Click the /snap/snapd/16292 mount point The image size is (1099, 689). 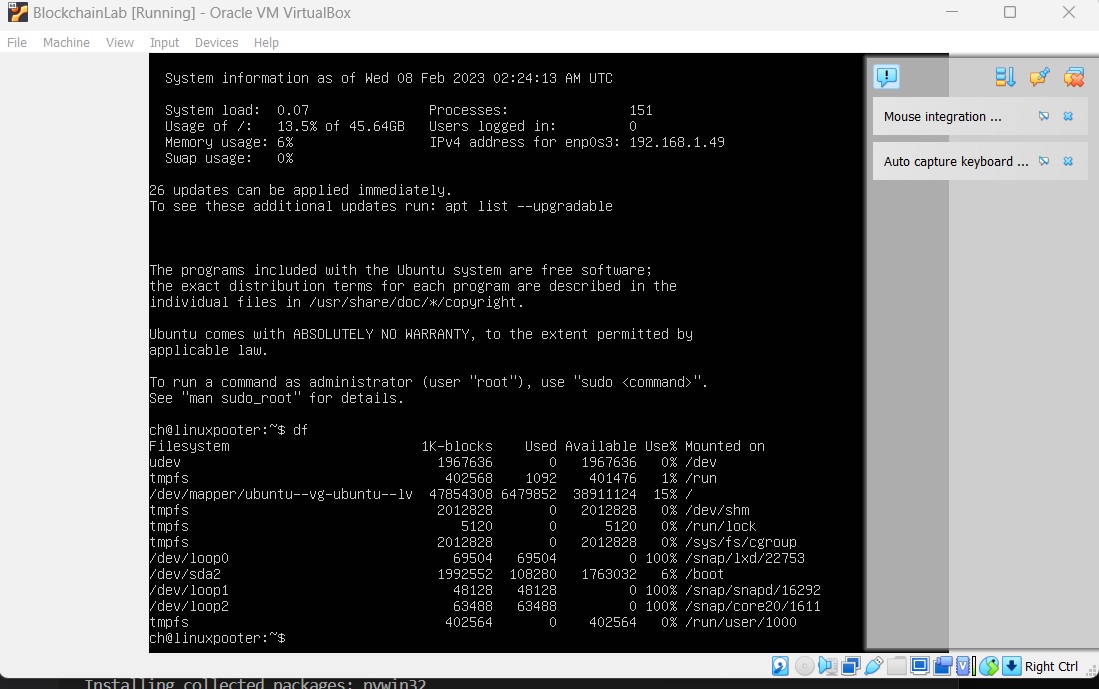click(753, 590)
